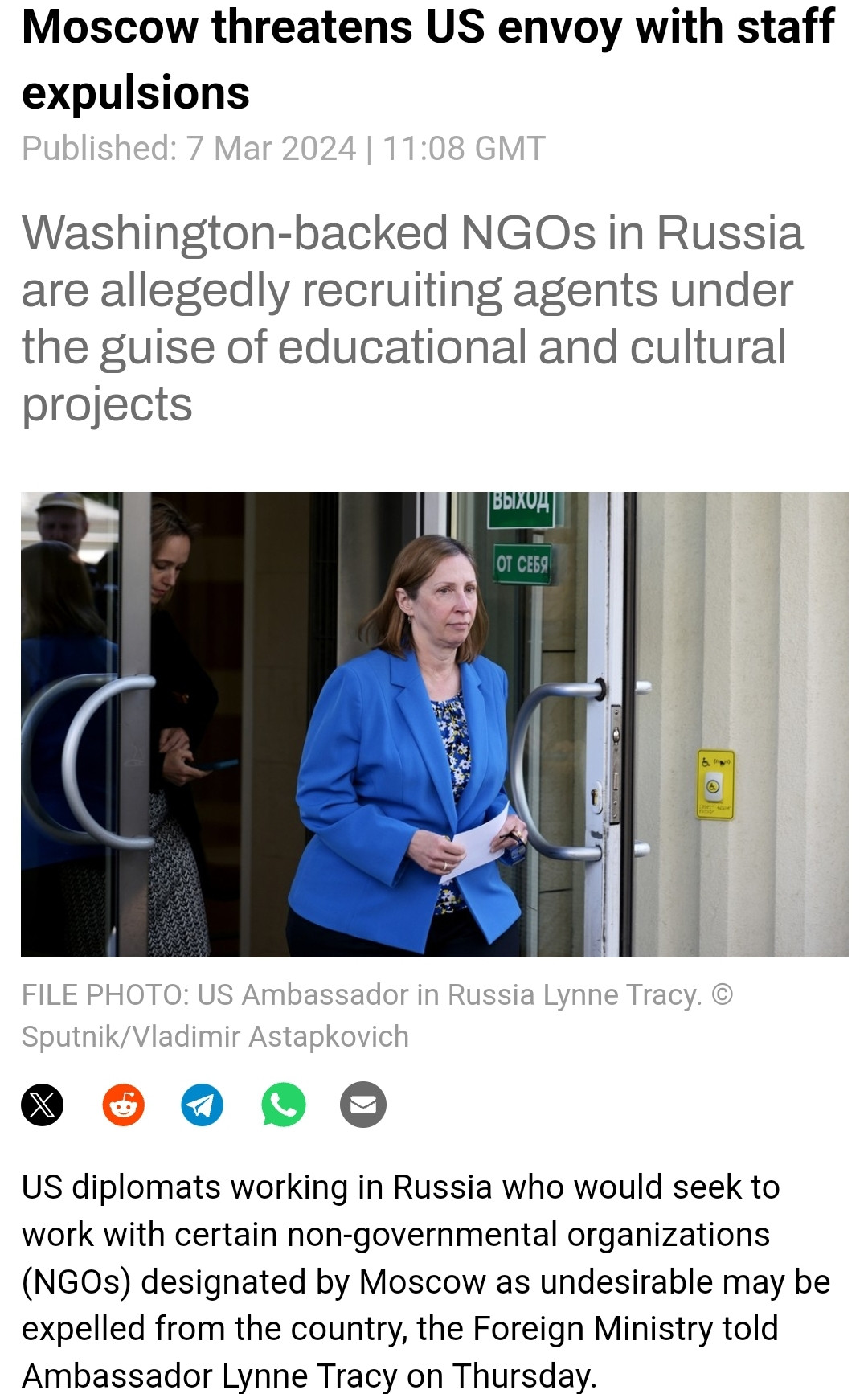Send the article by email icon
Screen dimensions: 868x1394
pyautogui.click(x=363, y=1105)
